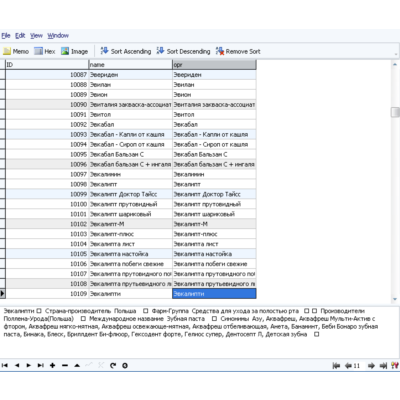The height and width of the screenshot is (400, 400).
Task: Click the ID column header
Action: tap(47, 64)
